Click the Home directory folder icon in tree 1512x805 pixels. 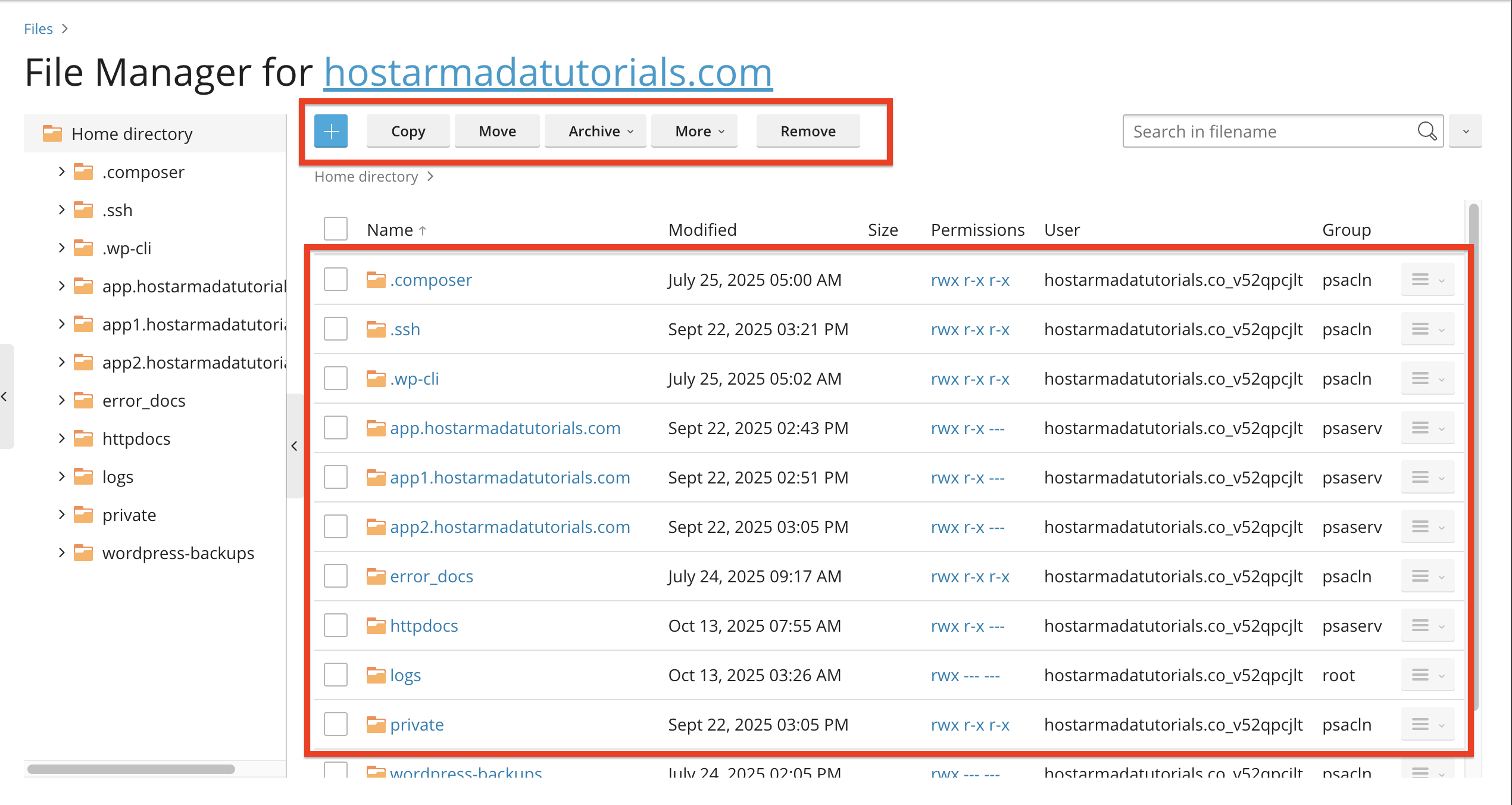click(x=52, y=133)
